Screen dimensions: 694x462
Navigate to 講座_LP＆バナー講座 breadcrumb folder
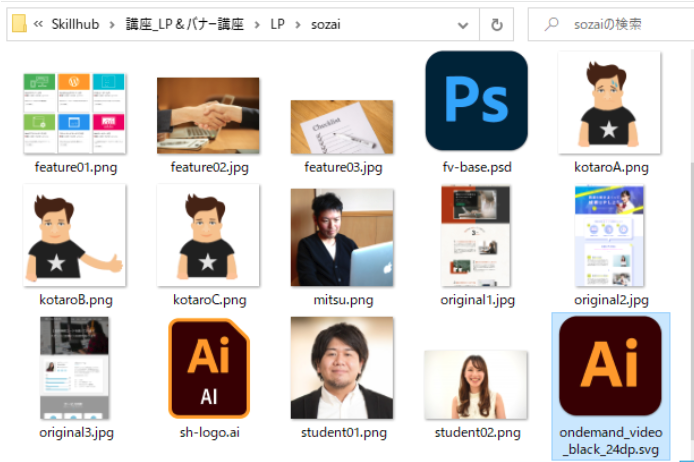click(x=185, y=24)
